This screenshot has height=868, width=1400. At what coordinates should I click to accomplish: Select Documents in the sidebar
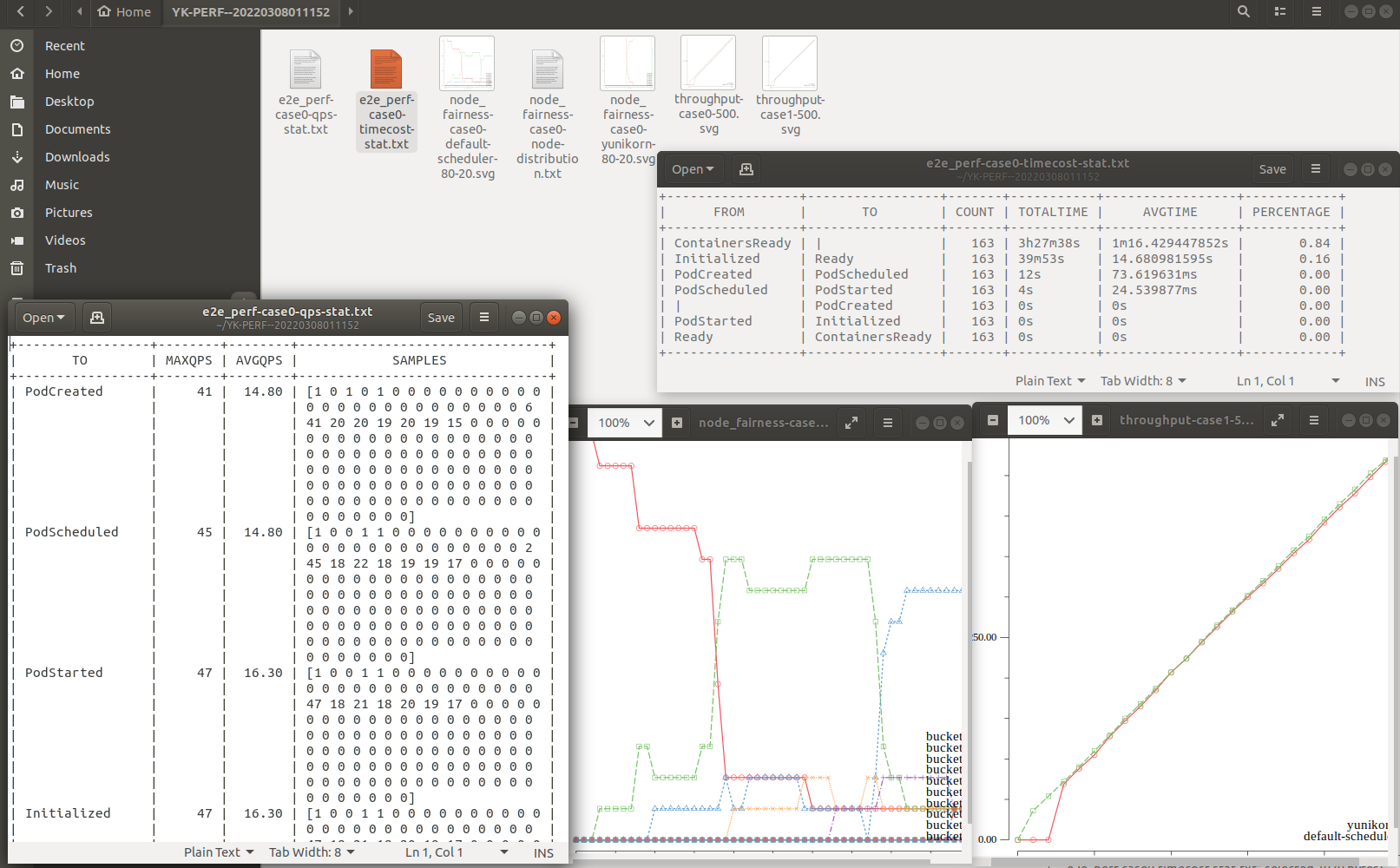(x=77, y=129)
